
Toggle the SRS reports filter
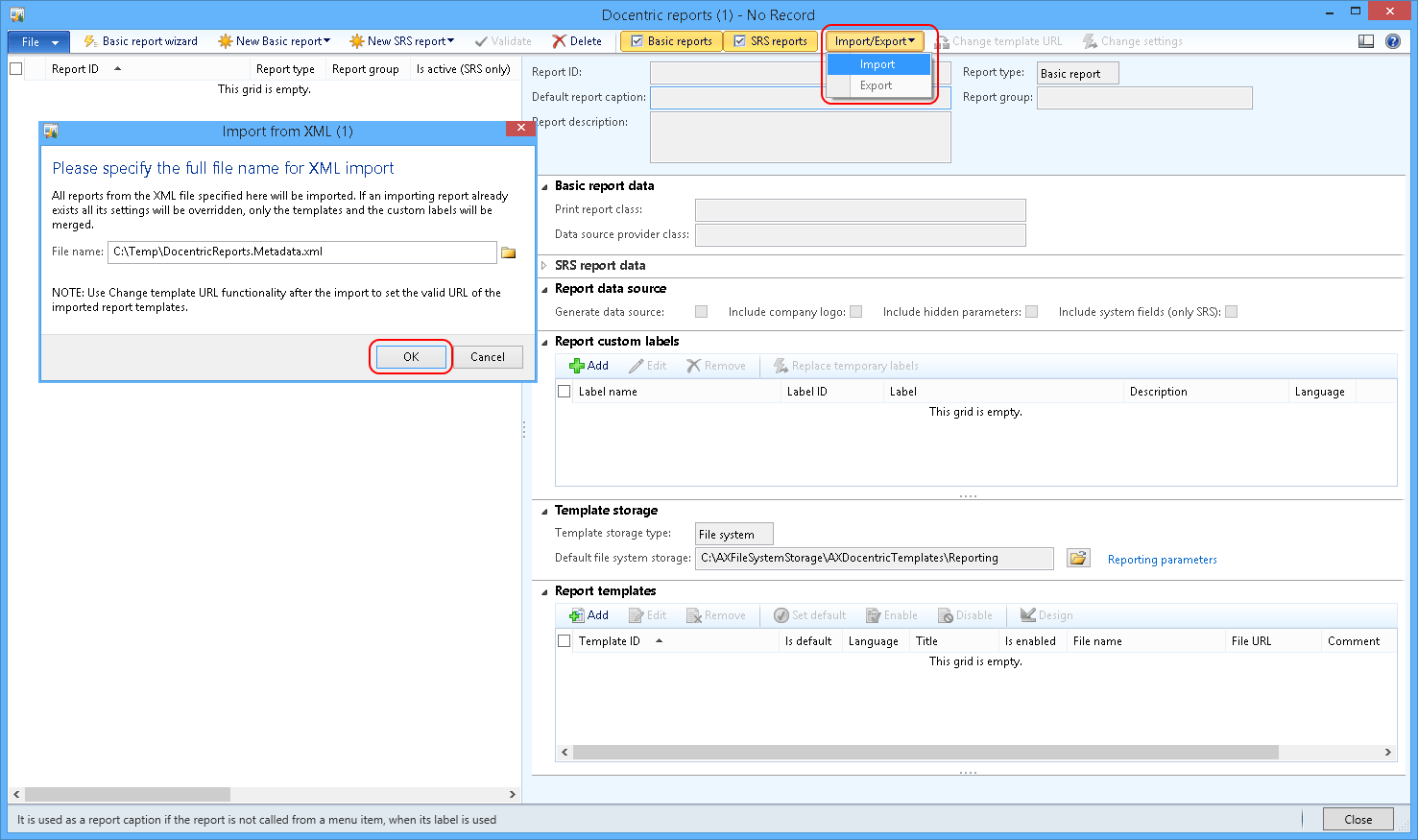click(x=769, y=41)
